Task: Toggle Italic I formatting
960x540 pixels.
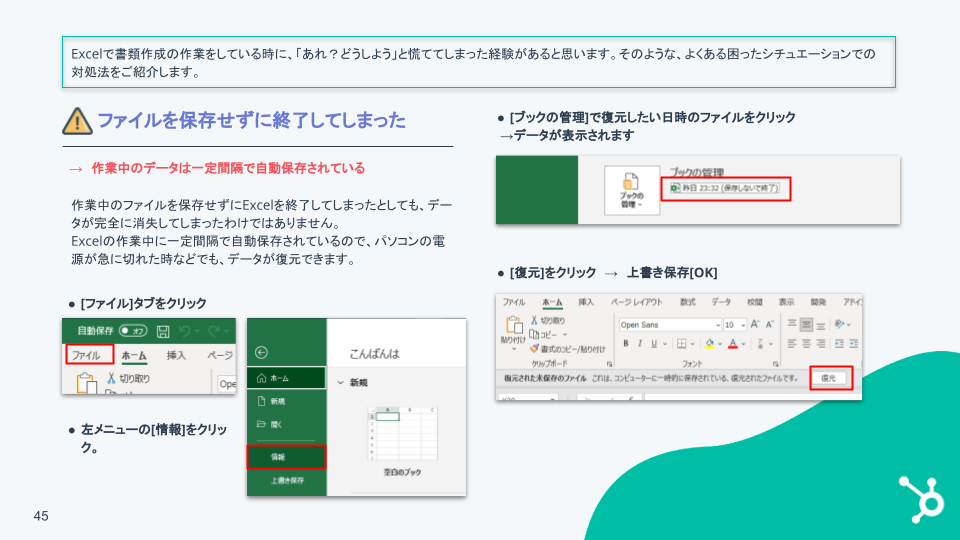Action: click(x=640, y=343)
